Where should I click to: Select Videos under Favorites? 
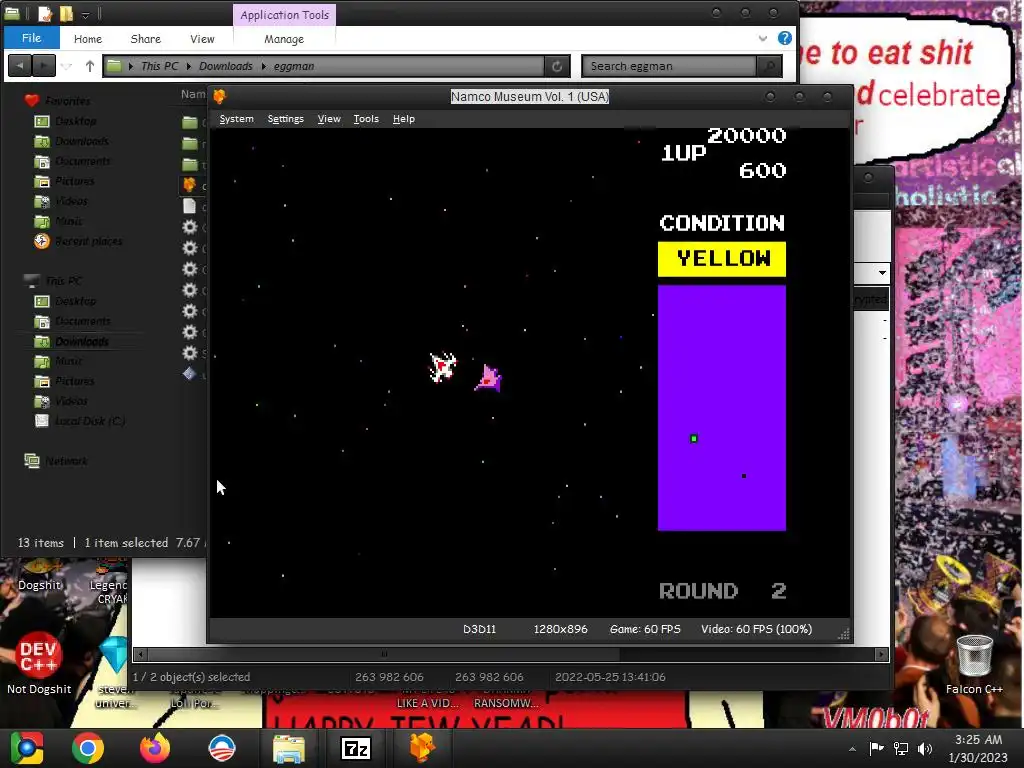point(71,201)
